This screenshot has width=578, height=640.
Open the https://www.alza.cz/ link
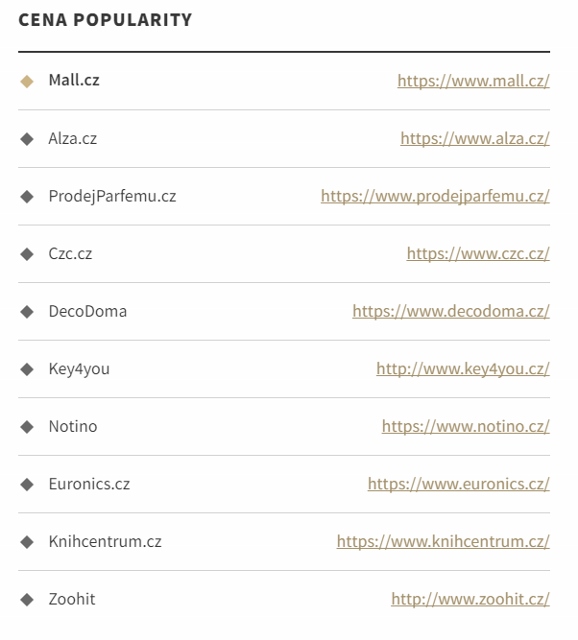coord(475,138)
